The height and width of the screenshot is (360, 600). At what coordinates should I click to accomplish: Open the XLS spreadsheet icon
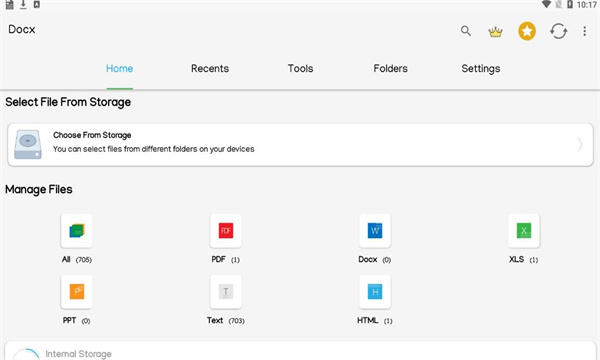(x=524, y=231)
